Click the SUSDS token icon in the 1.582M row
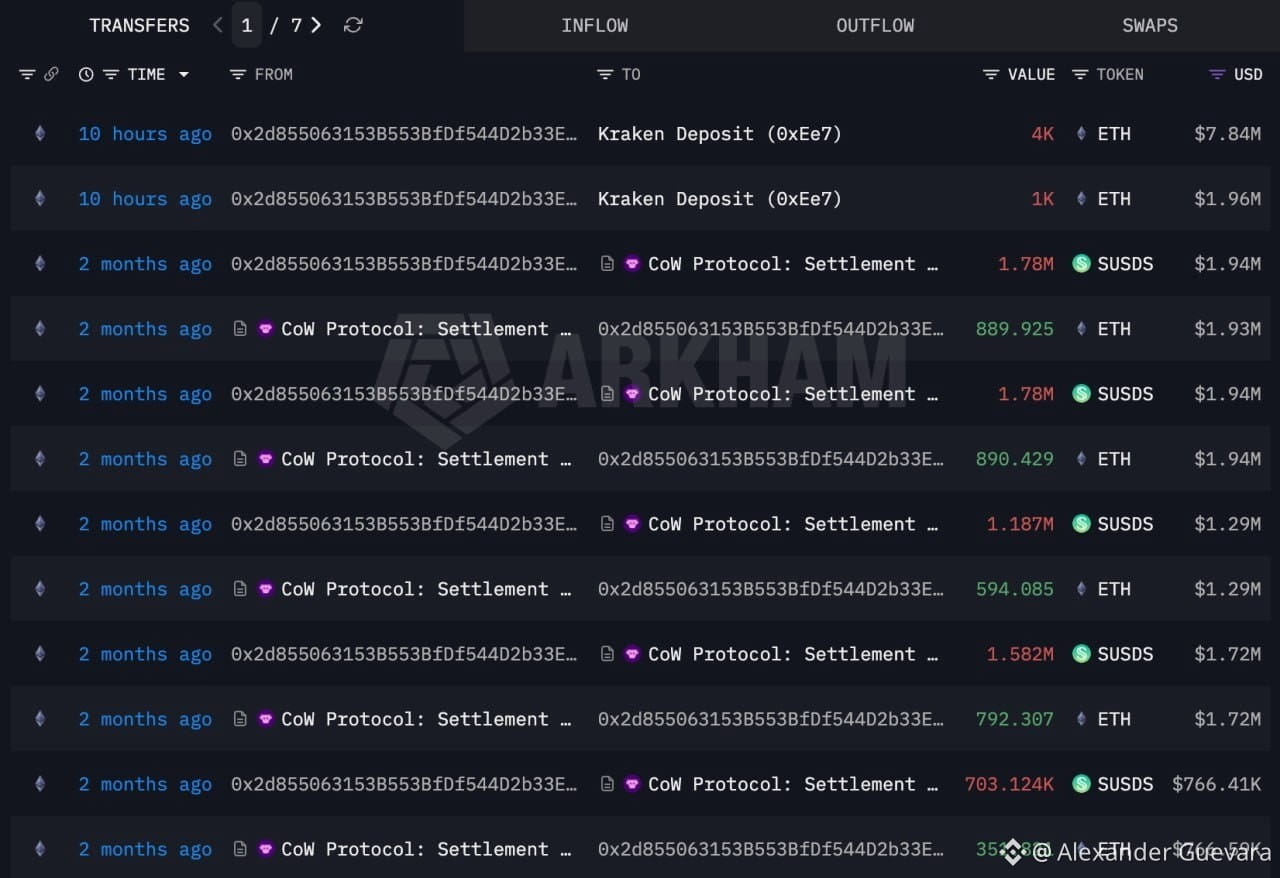Viewport: 1280px width, 878px height. tap(1081, 653)
